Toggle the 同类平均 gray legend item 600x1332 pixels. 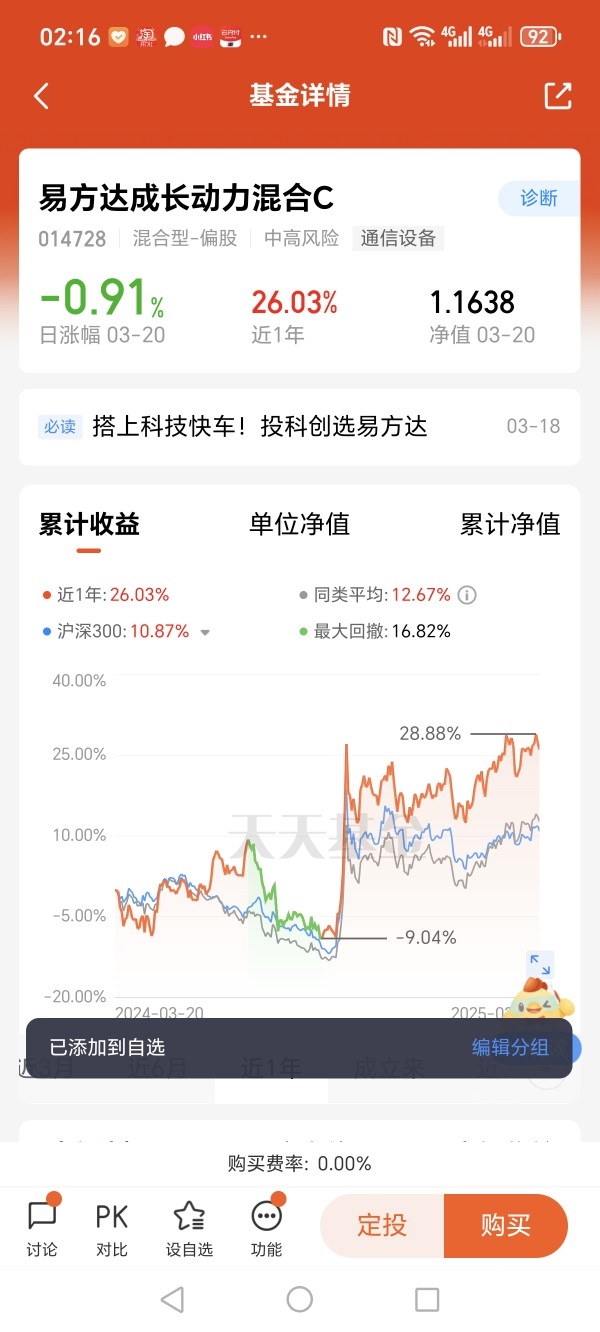tap(375, 595)
